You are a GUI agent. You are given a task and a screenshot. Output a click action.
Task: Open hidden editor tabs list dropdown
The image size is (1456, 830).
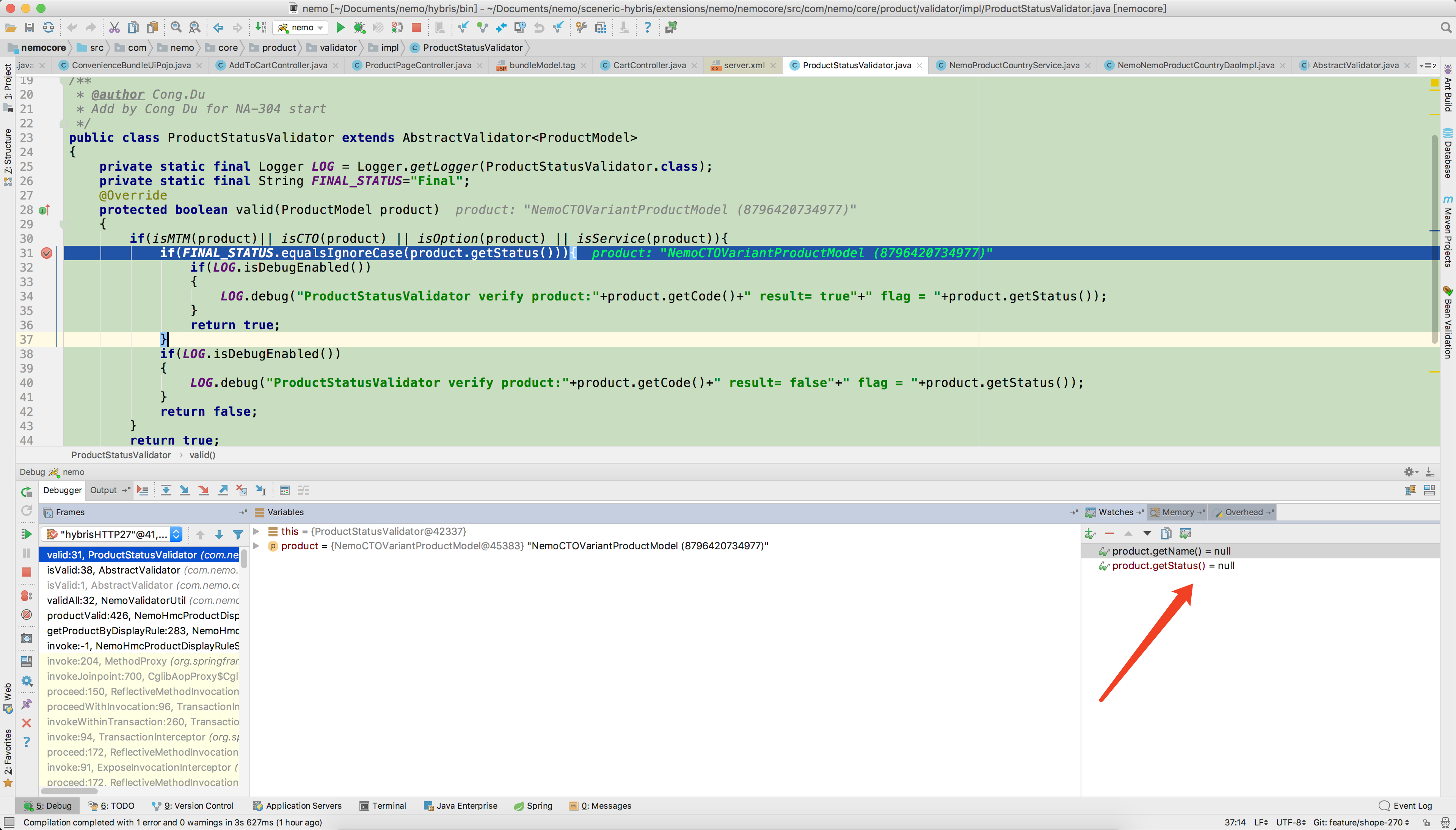1428,66
